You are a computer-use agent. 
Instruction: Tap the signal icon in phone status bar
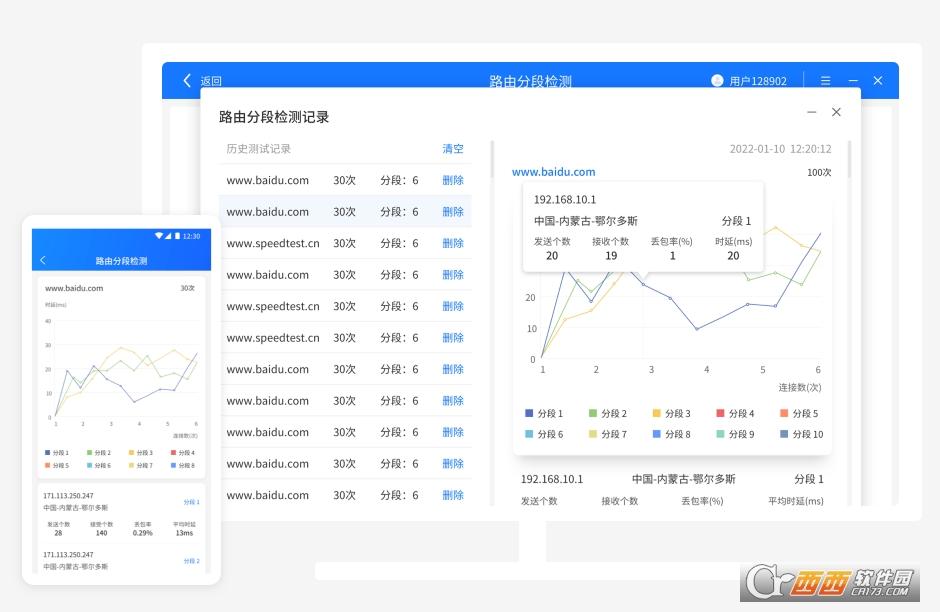pos(168,236)
